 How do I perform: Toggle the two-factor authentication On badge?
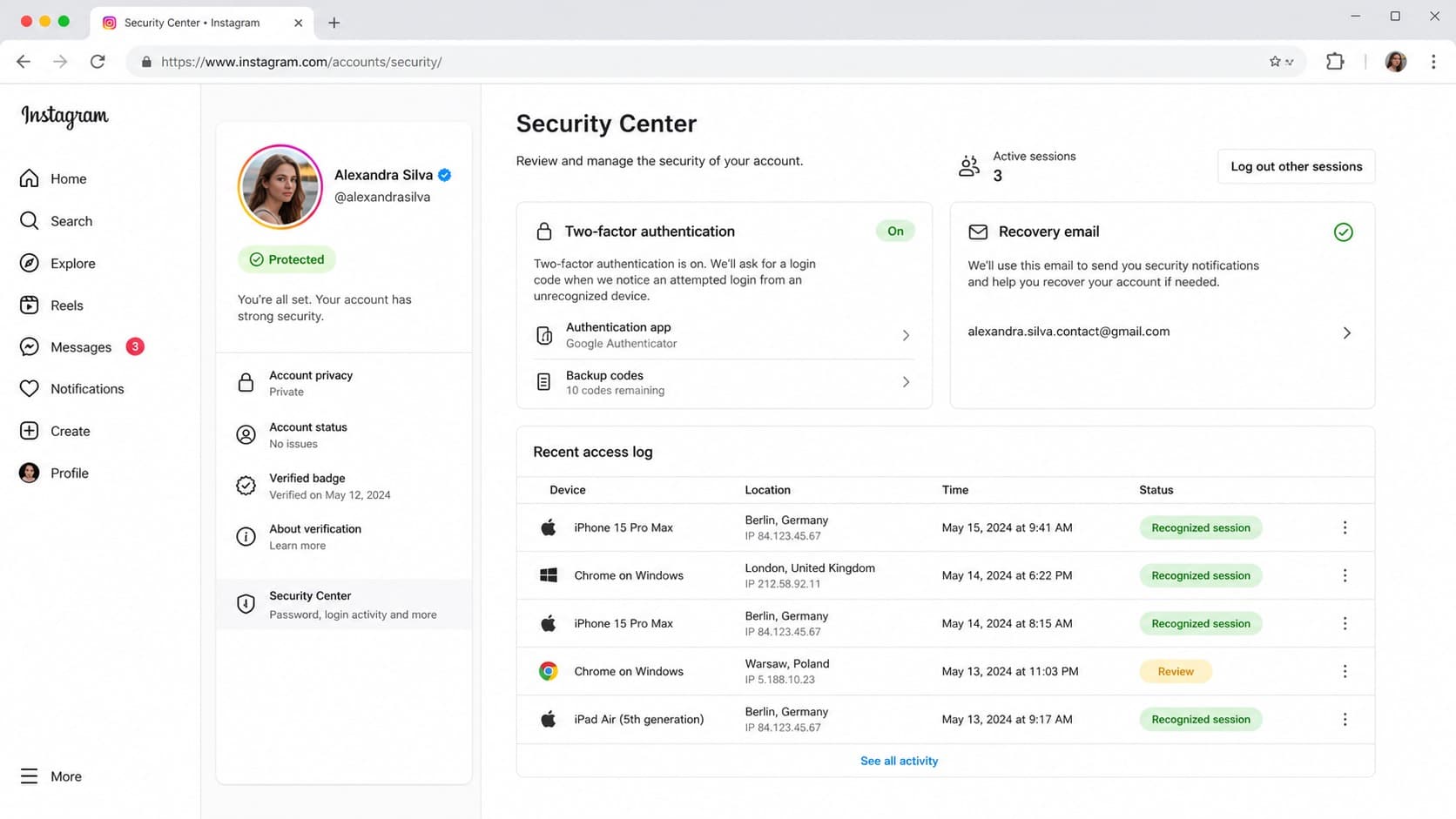[895, 231]
